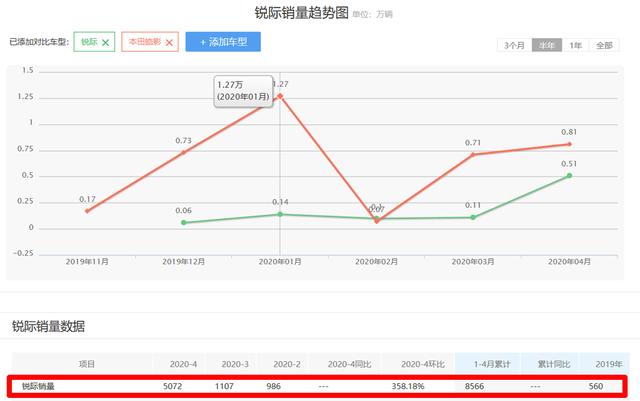Click the 2020-4 column header

click(183, 364)
